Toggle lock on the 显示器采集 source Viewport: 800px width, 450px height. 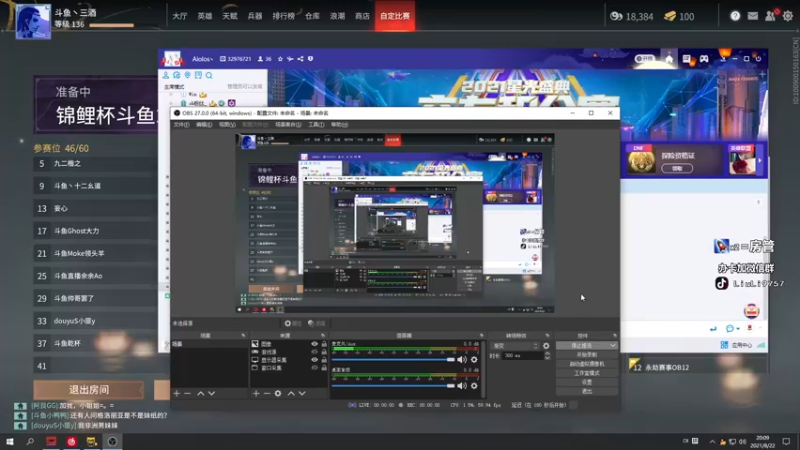(x=324, y=360)
